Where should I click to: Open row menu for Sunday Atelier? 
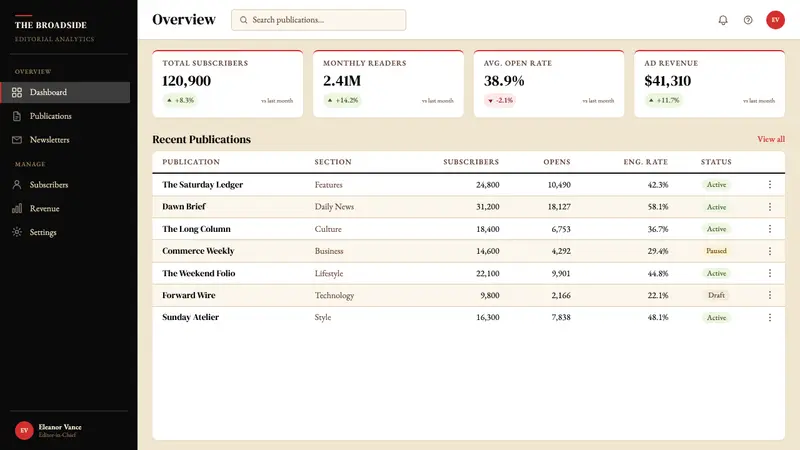tap(770, 317)
